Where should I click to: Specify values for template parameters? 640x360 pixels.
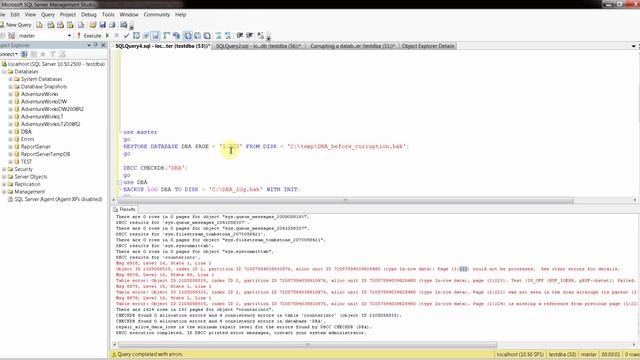260,36
